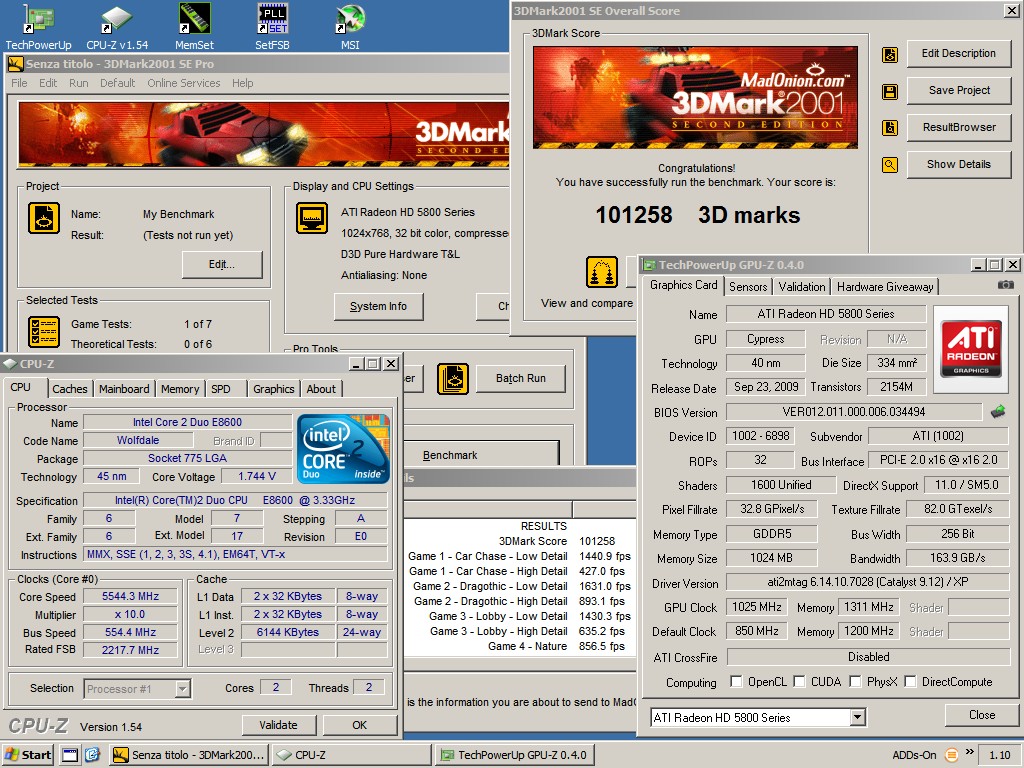
Task: Check the DirectCompute checkbox
Action: pos(910,682)
